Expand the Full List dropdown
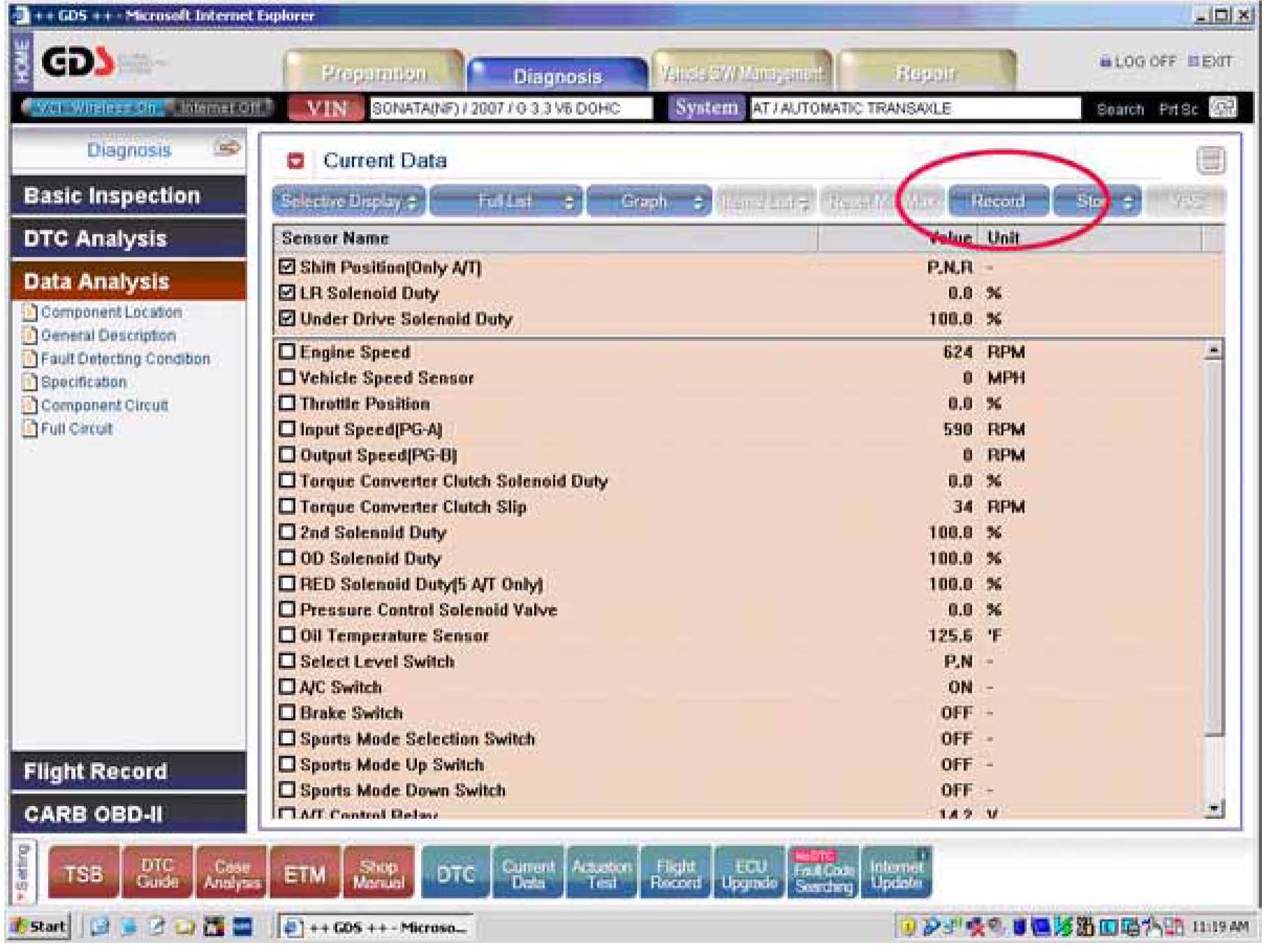Viewport: 1287px width, 952px height. tap(506, 202)
